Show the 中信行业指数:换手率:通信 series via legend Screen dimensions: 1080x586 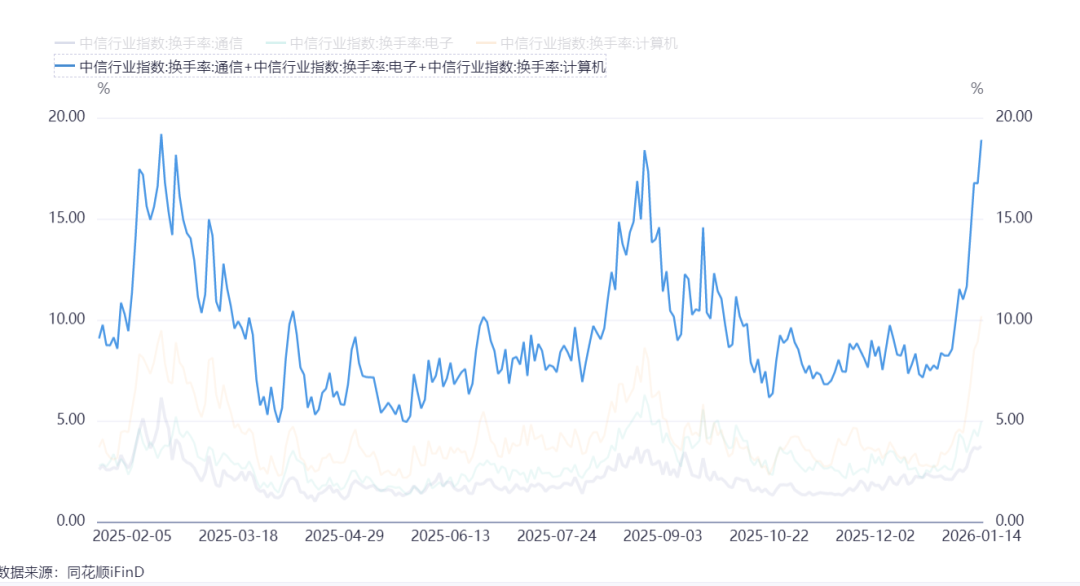click(x=149, y=43)
